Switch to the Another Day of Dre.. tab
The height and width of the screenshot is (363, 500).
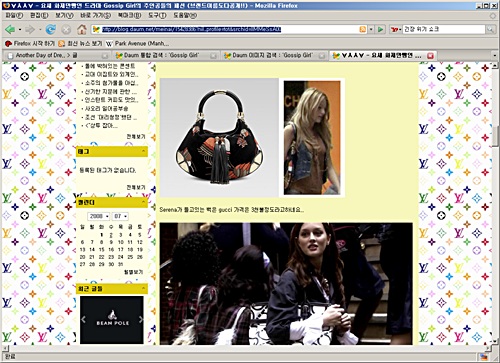[46, 55]
